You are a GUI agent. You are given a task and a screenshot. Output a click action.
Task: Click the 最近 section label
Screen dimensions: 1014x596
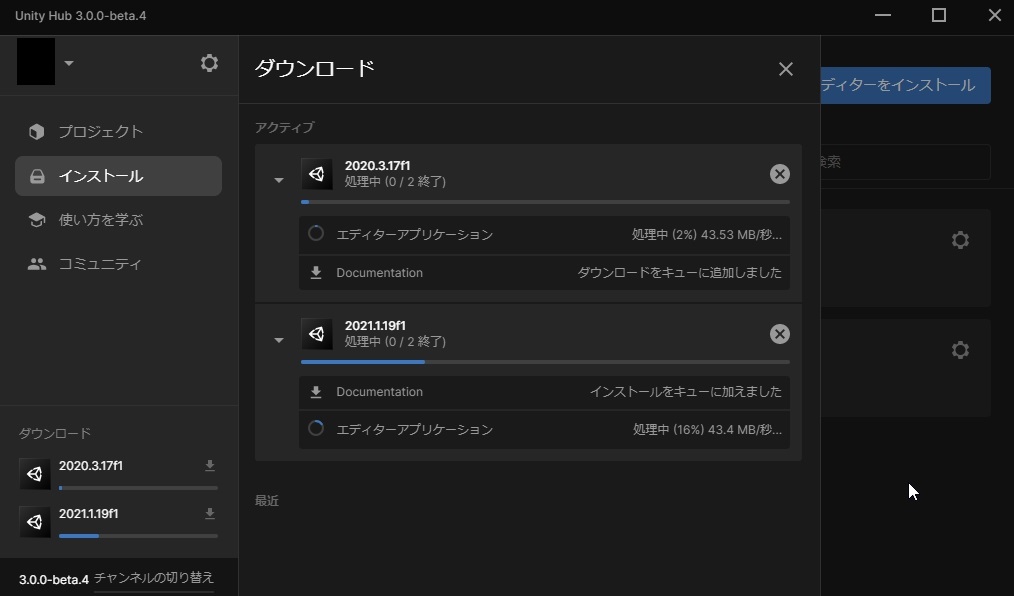pos(266,501)
